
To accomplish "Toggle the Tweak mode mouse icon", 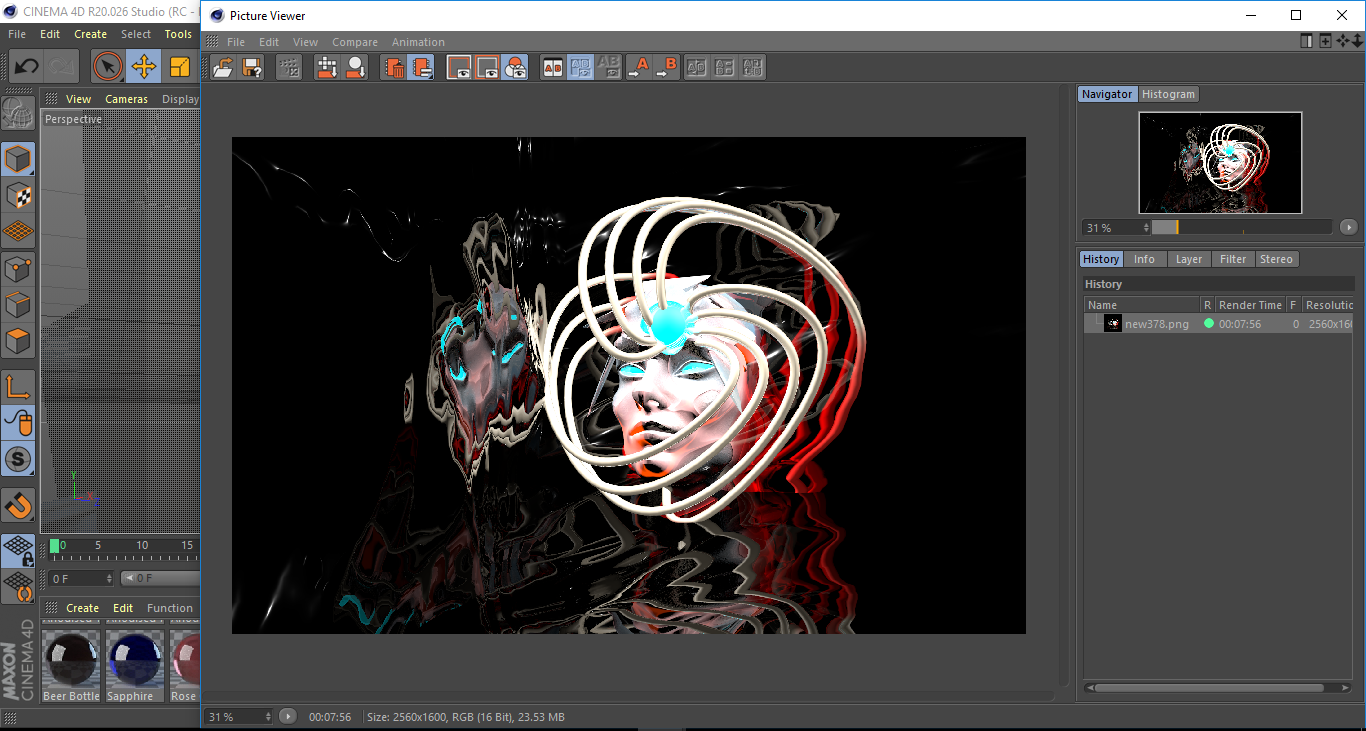I will (18, 423).
